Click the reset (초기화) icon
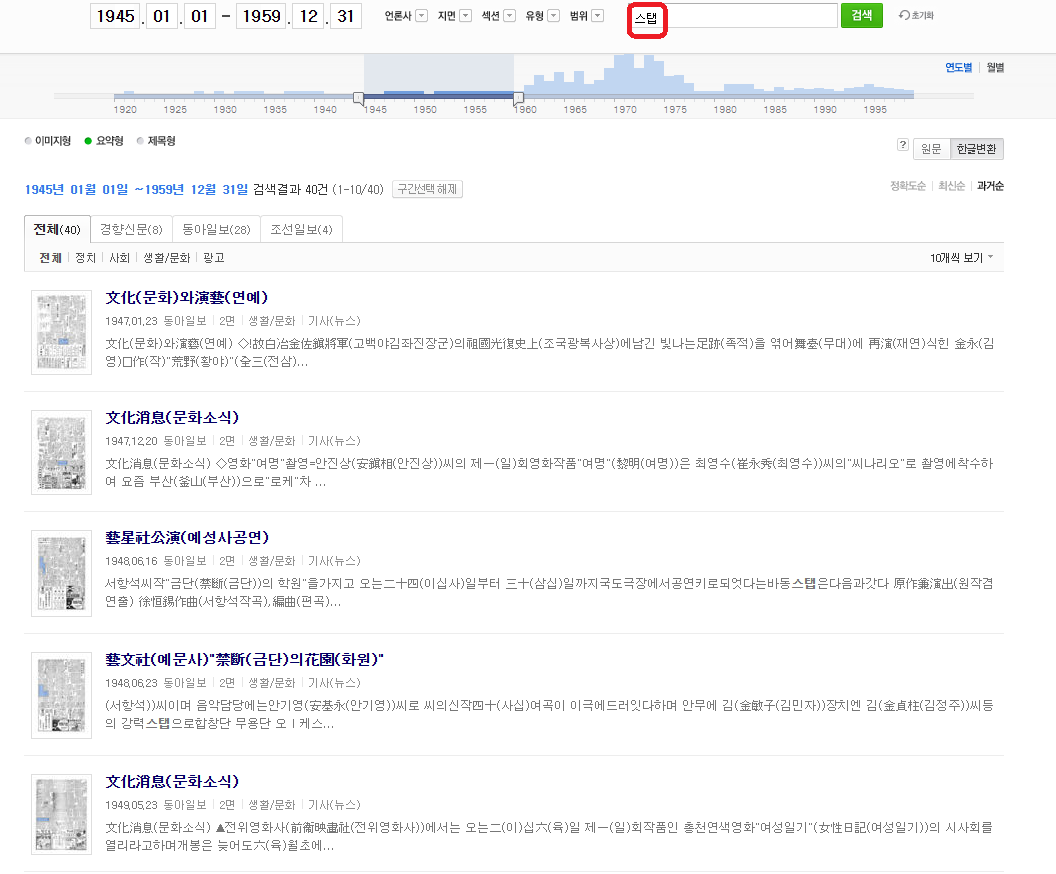Viewport: 1056px width, 874px height. (916, 15)
